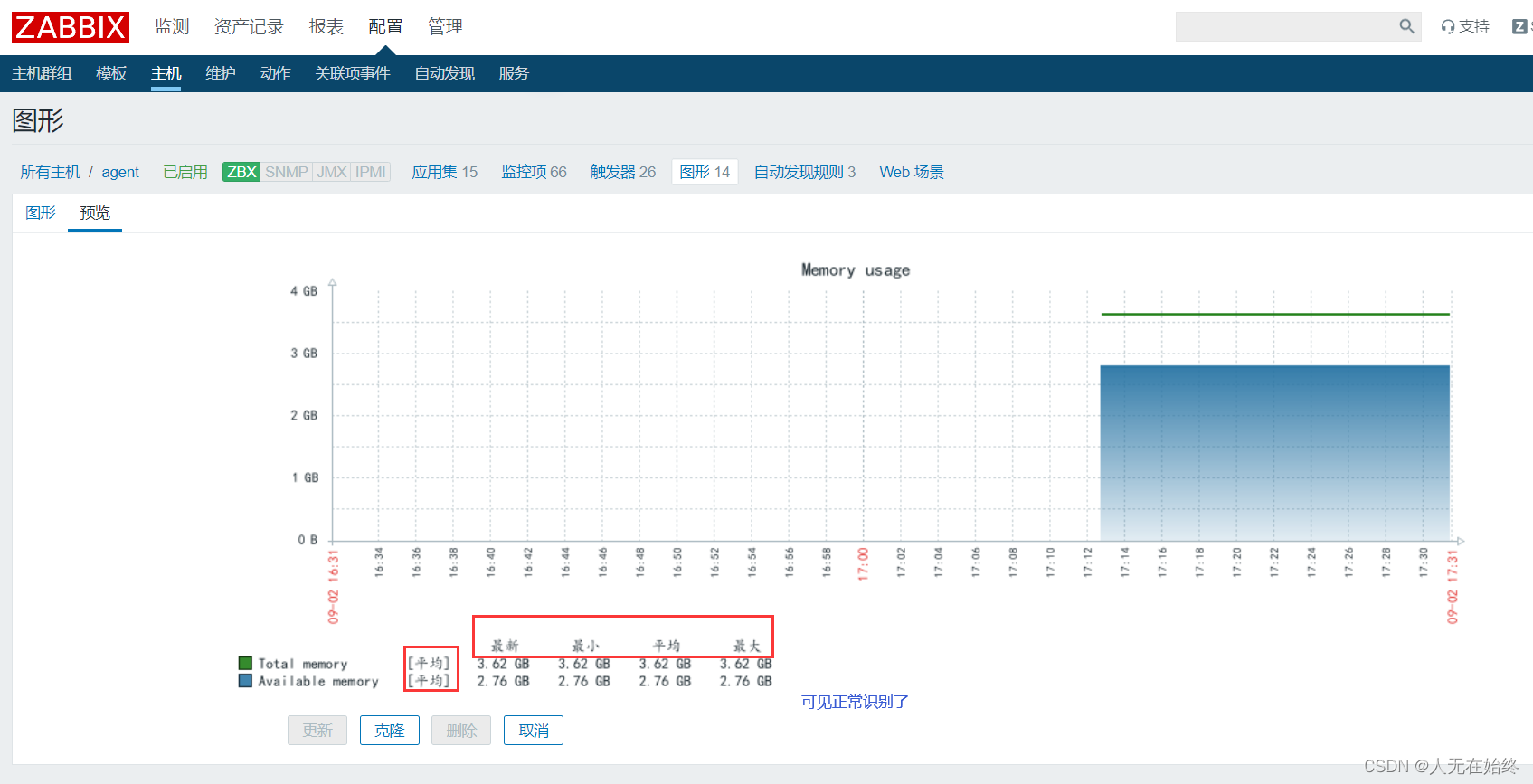Click the agent host link

[x=120, y=172]
